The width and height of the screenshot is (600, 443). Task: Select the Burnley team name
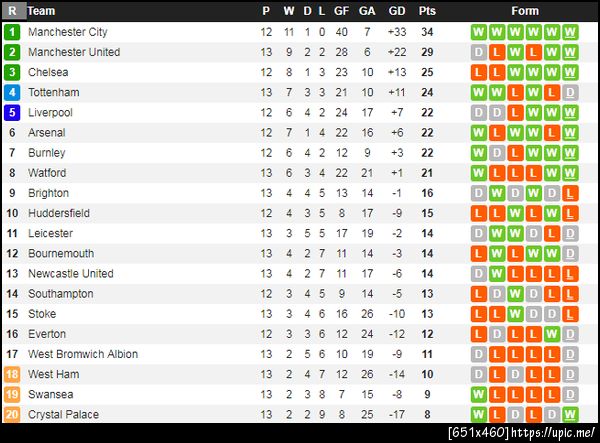pyautogui.click(x=47, y=152)
